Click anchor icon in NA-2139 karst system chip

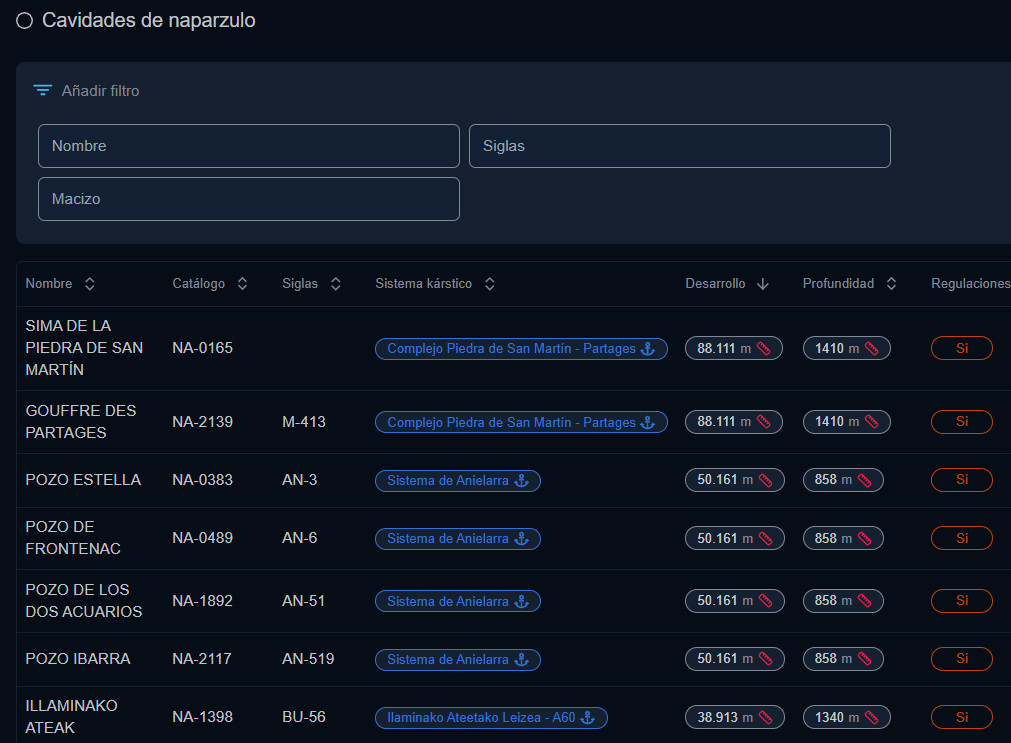[x=647, y=422]
